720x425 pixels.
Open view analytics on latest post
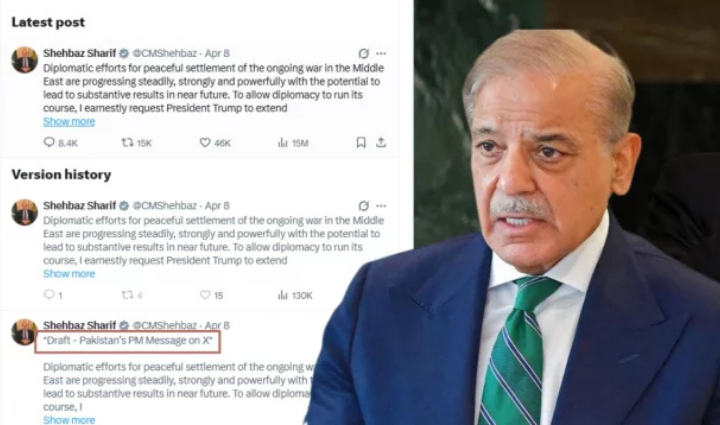coord(282,143)
